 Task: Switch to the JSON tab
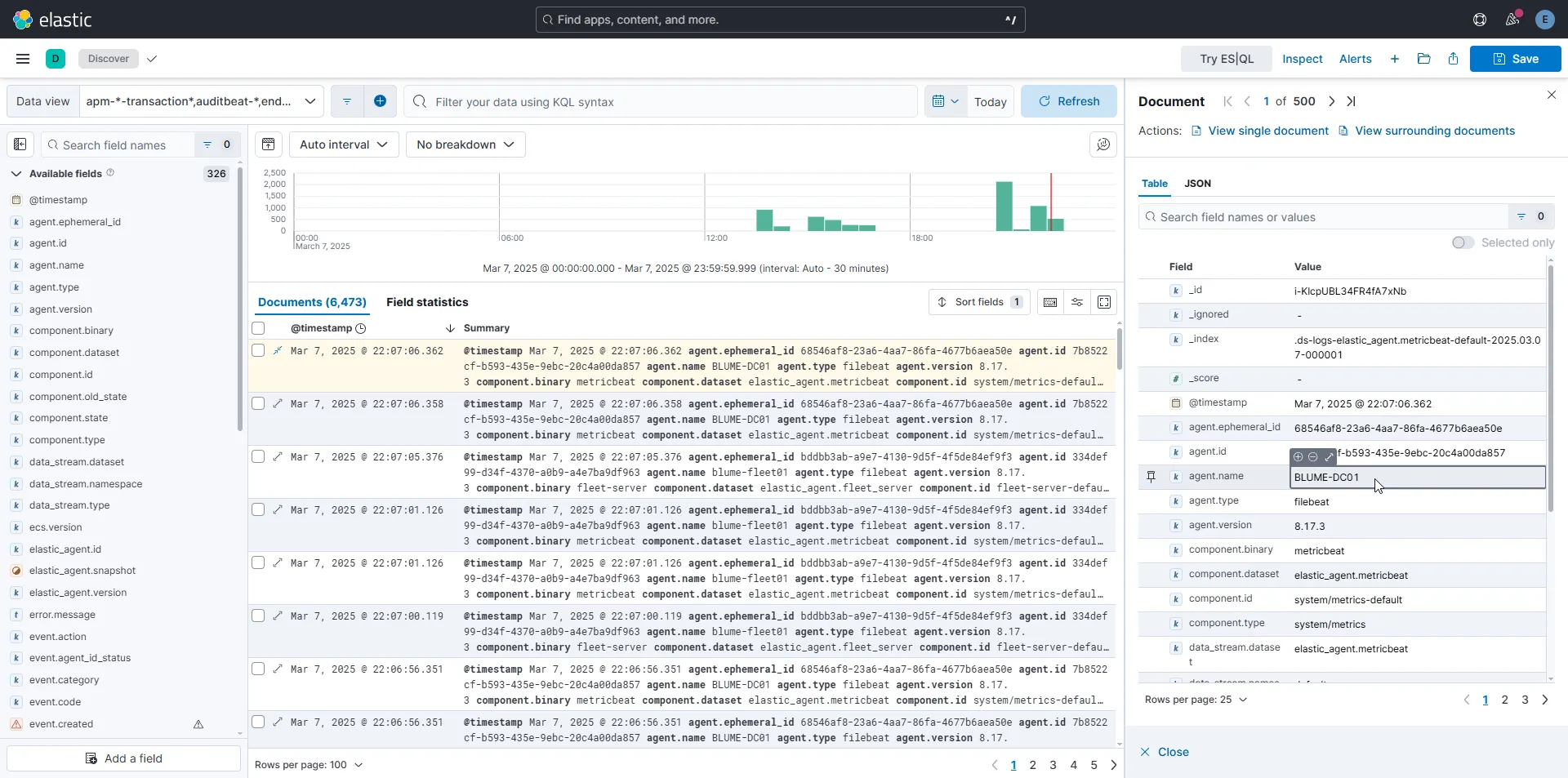(x=1197, y=184)
